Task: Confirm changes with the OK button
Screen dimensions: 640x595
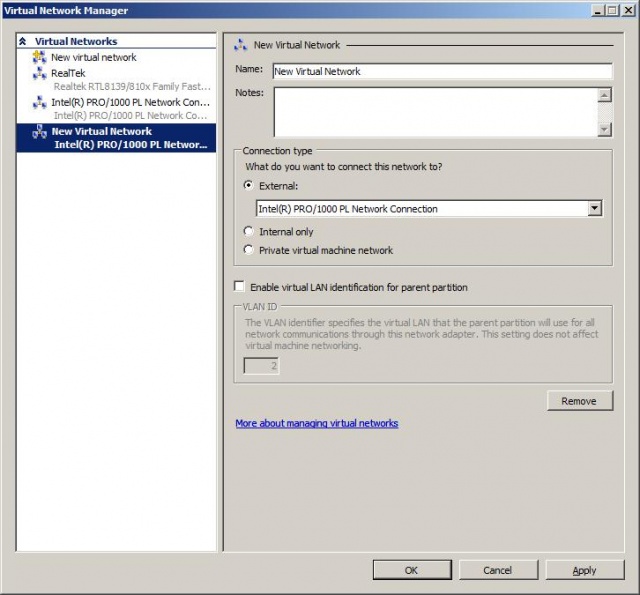Action: tap(411, 570)
